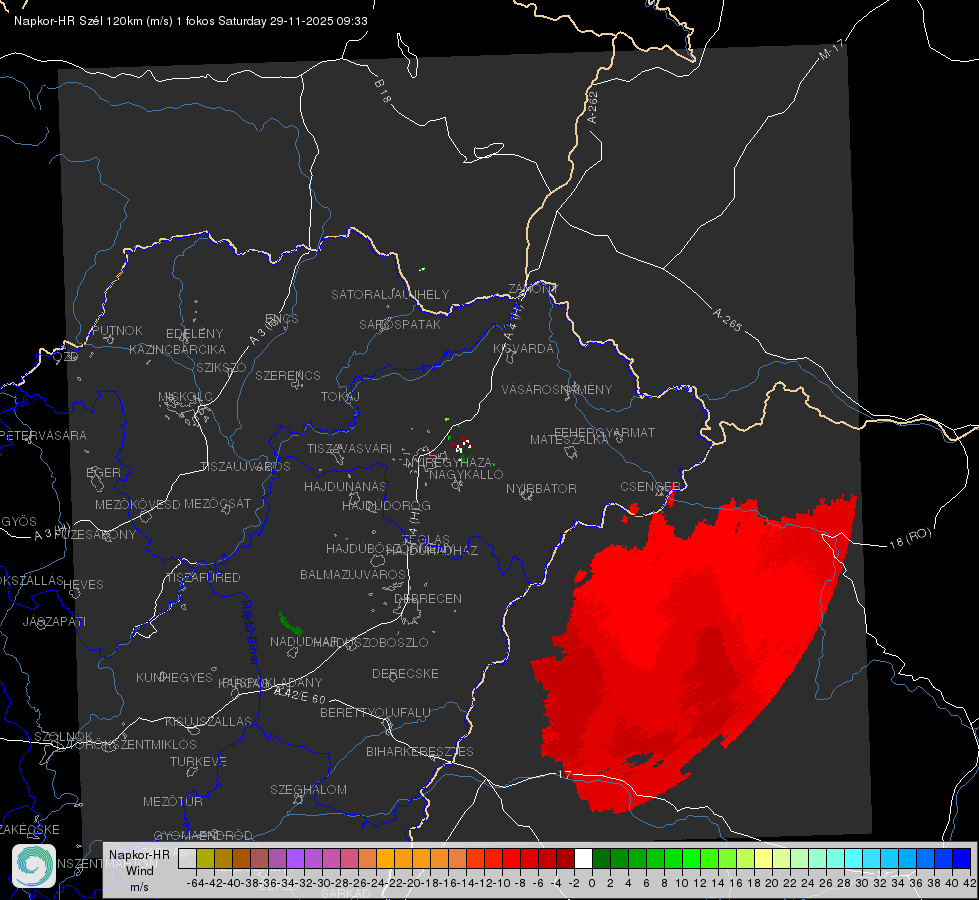979x900 pixels.
Task: Click the TISZAÚJVÁROS city label
Action: click(x=245, y=467)
